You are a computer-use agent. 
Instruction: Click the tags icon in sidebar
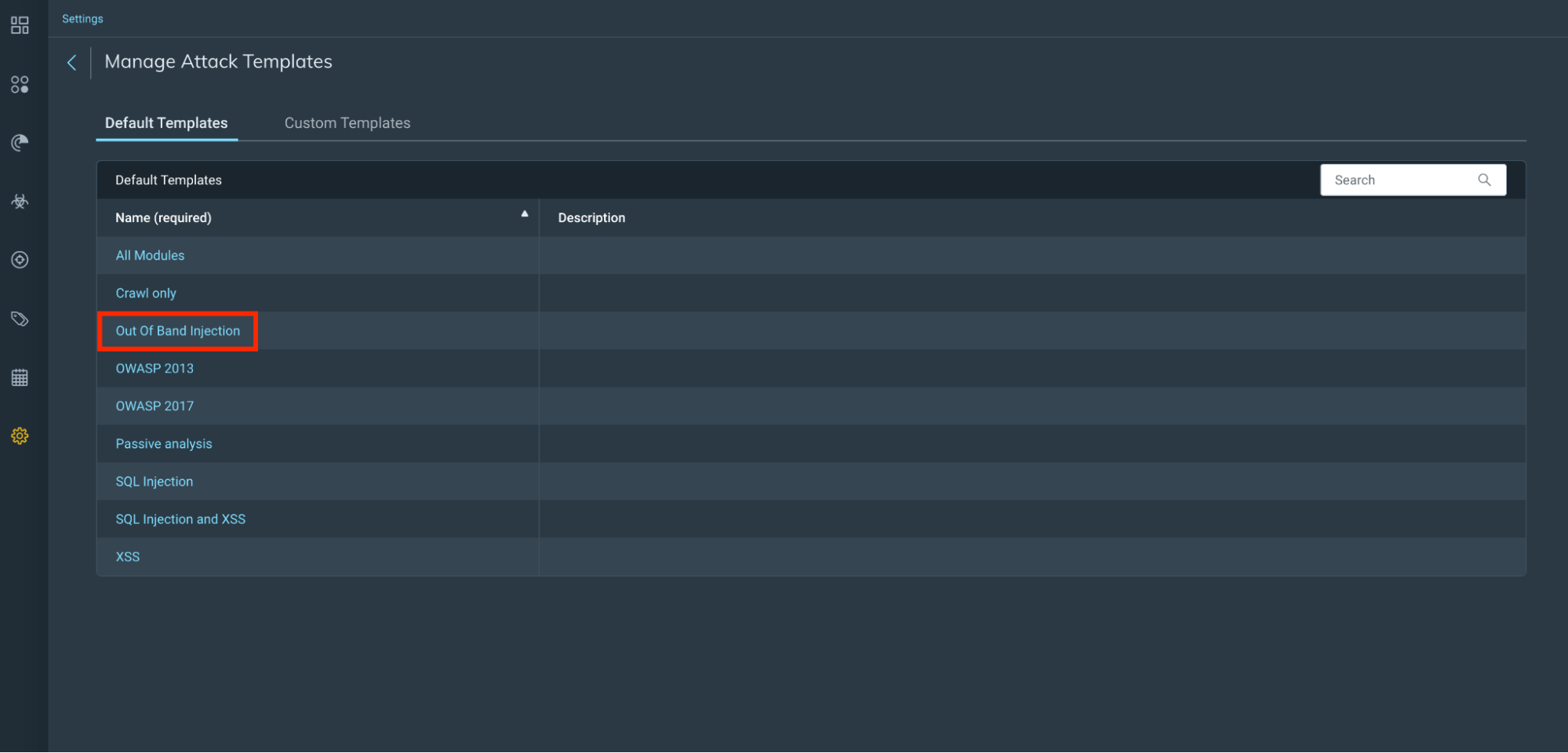20,318
